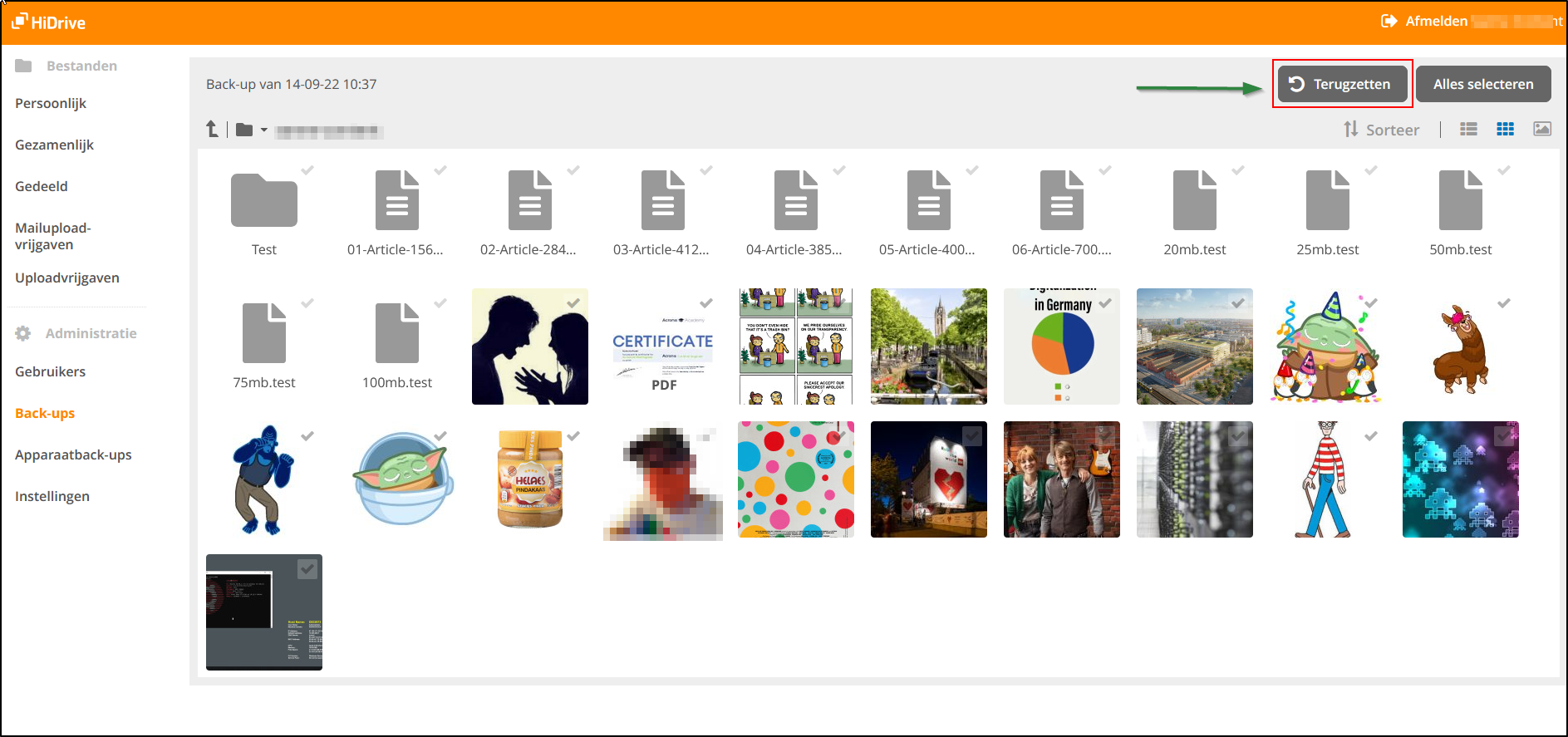The image size is (1568, 737).
Task: Tick the checkmark on 75mb.test
Action: [x=307, y=302]
